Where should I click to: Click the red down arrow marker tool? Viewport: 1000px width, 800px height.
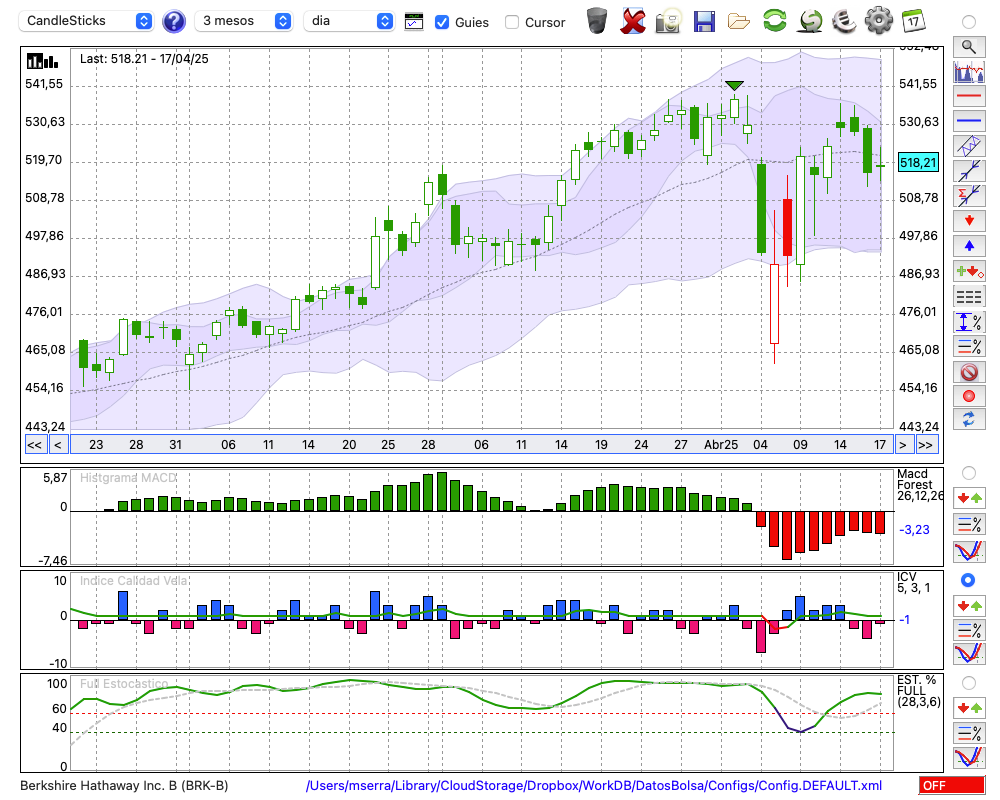click(969, 221)
